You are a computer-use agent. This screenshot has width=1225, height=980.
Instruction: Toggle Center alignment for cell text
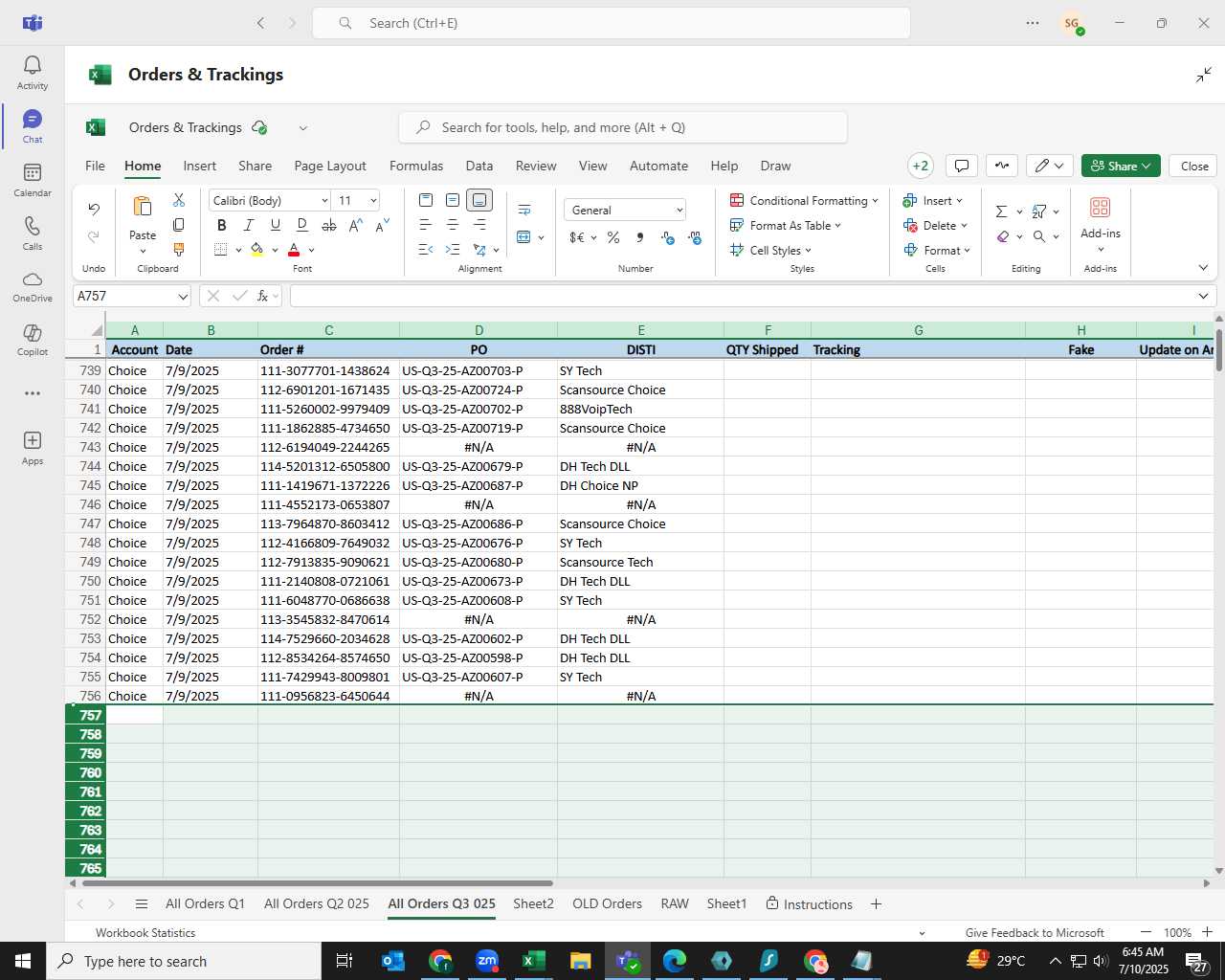coord(453,225)
